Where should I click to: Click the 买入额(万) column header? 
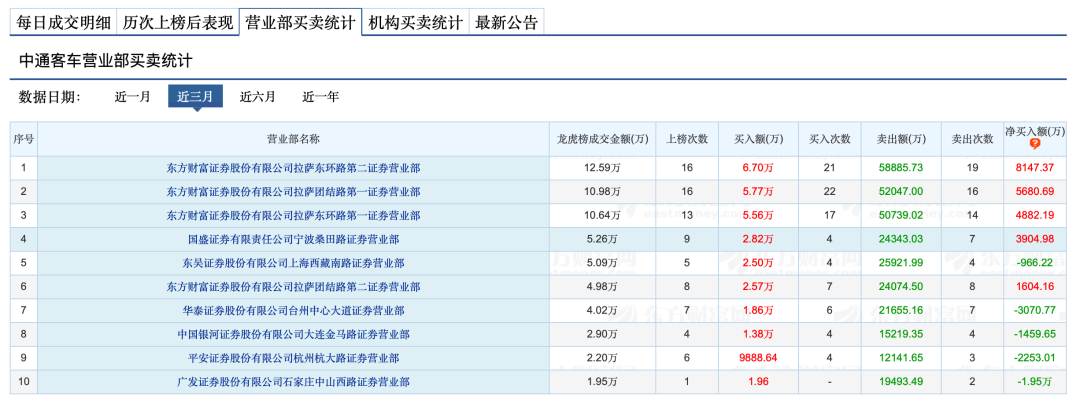click(x=758, y=139)
